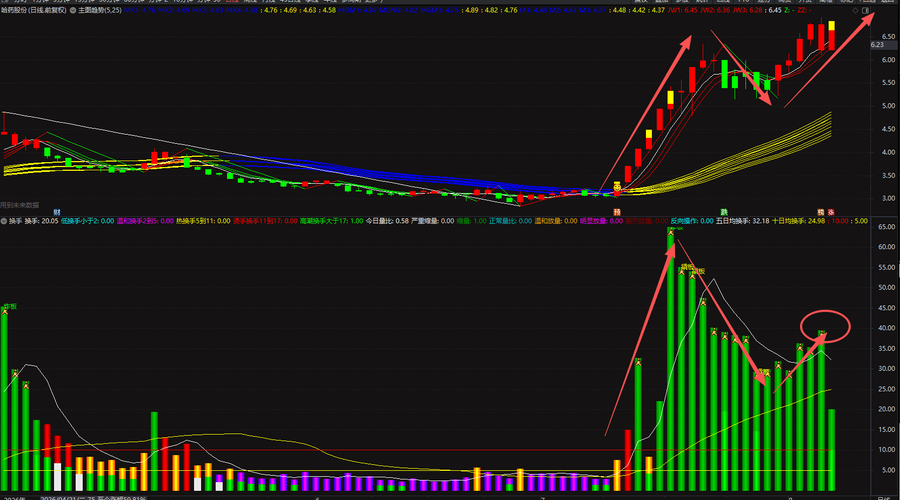
Task: Click the JW1: 6.45 value
Action: [683, 10]
